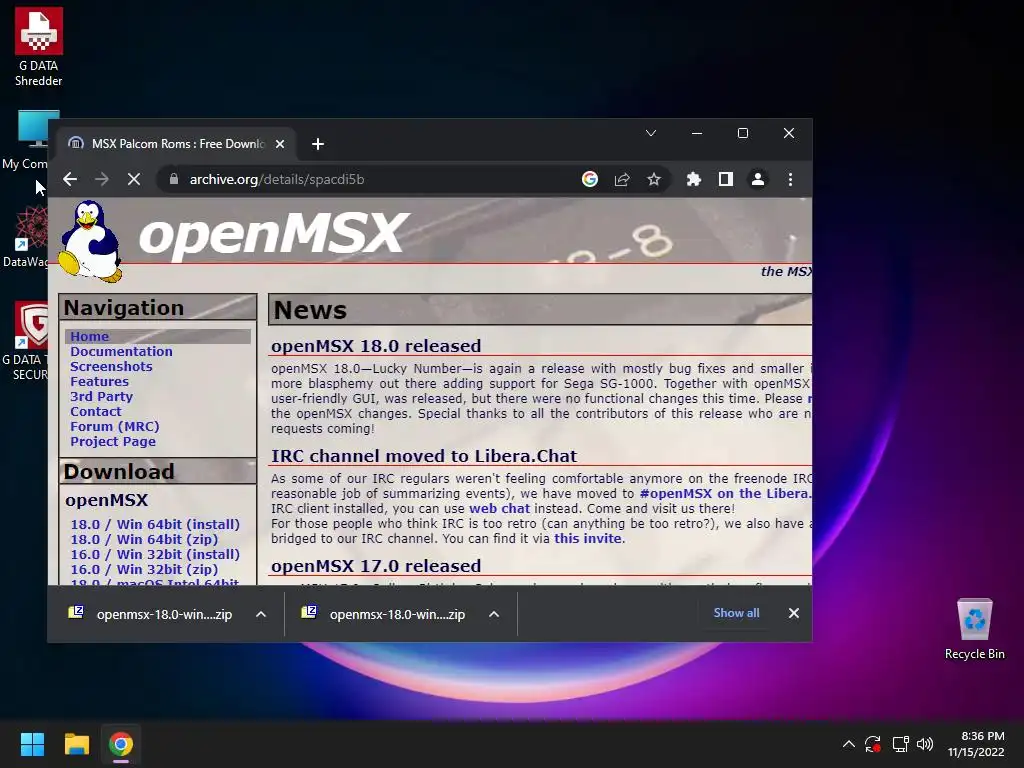Open the Chrome profile avatar
The width and height of the screenshot is (1024, 768).
tap(758, 179)
